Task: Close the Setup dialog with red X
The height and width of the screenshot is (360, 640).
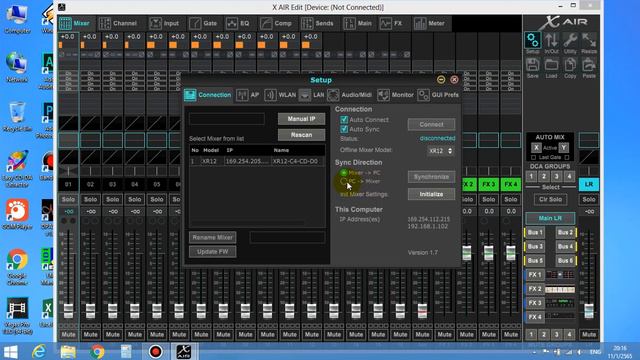Action: [454, 80]
